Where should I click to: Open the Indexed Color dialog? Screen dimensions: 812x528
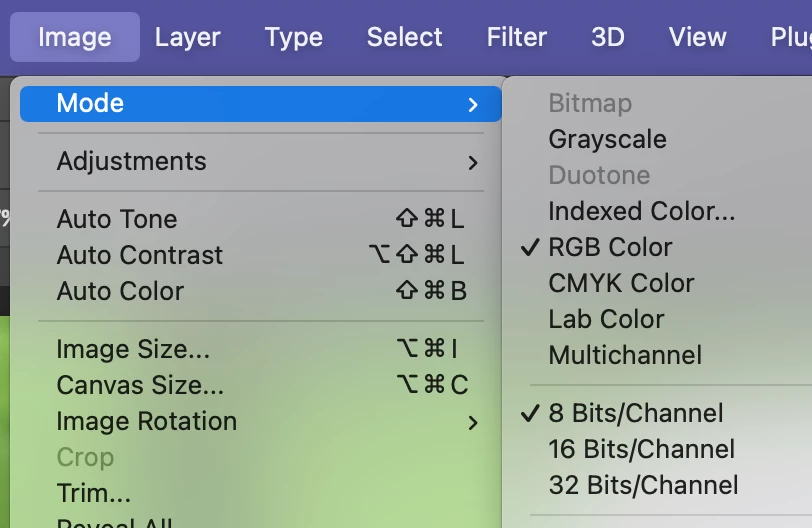pyautogui.click(x=641, y=211)
